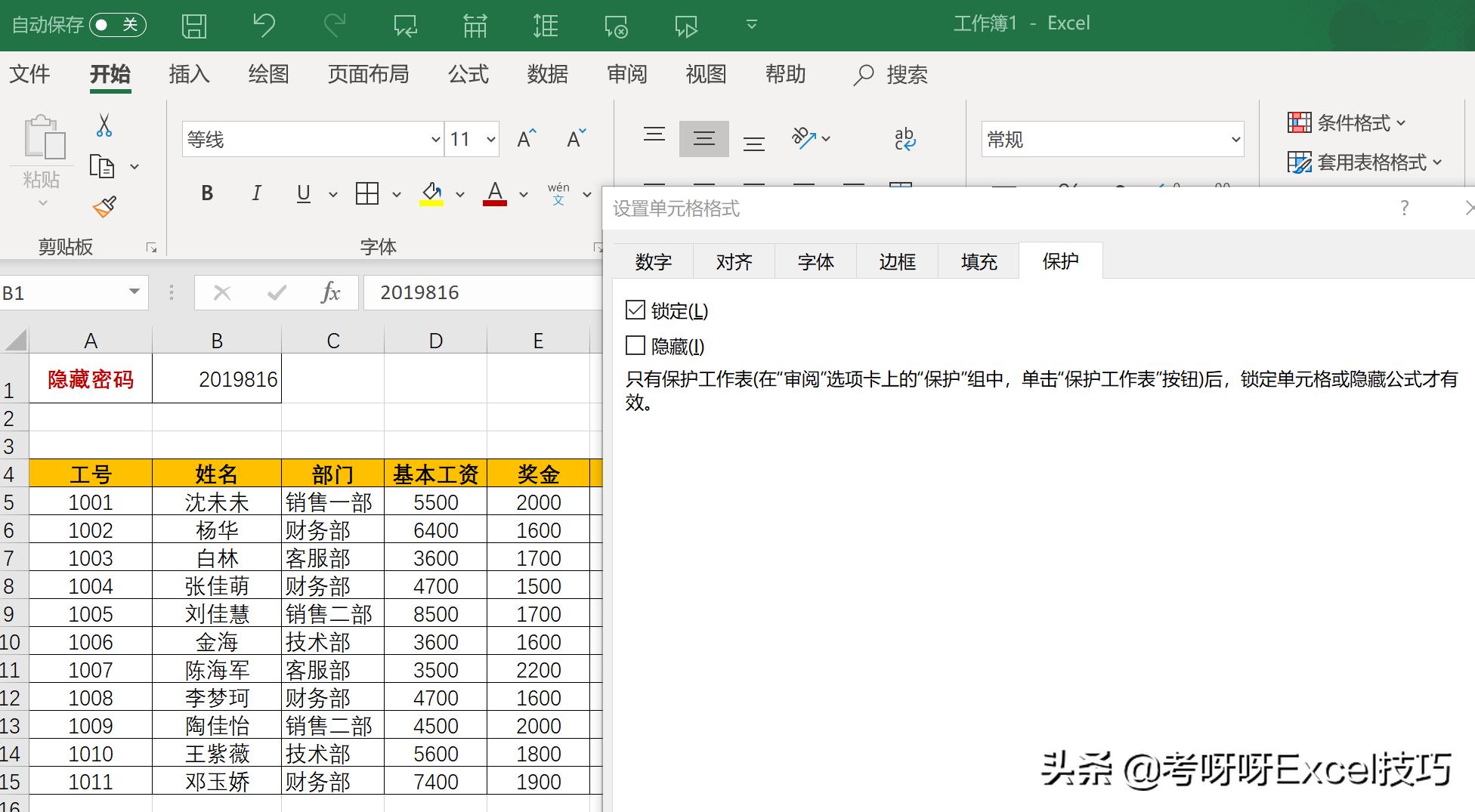
Task: Click the Undo icon
Action: [263, 25]
